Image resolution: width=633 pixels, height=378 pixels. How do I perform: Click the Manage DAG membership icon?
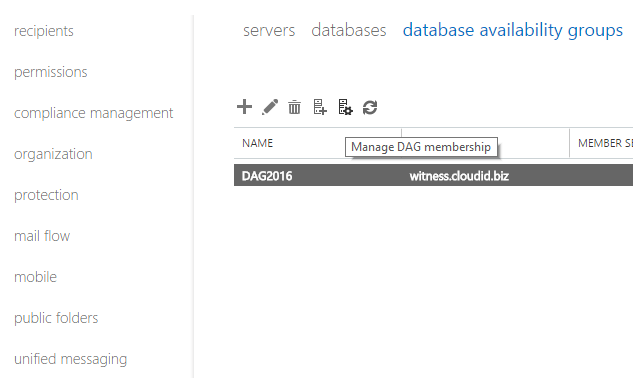point(345,107)
